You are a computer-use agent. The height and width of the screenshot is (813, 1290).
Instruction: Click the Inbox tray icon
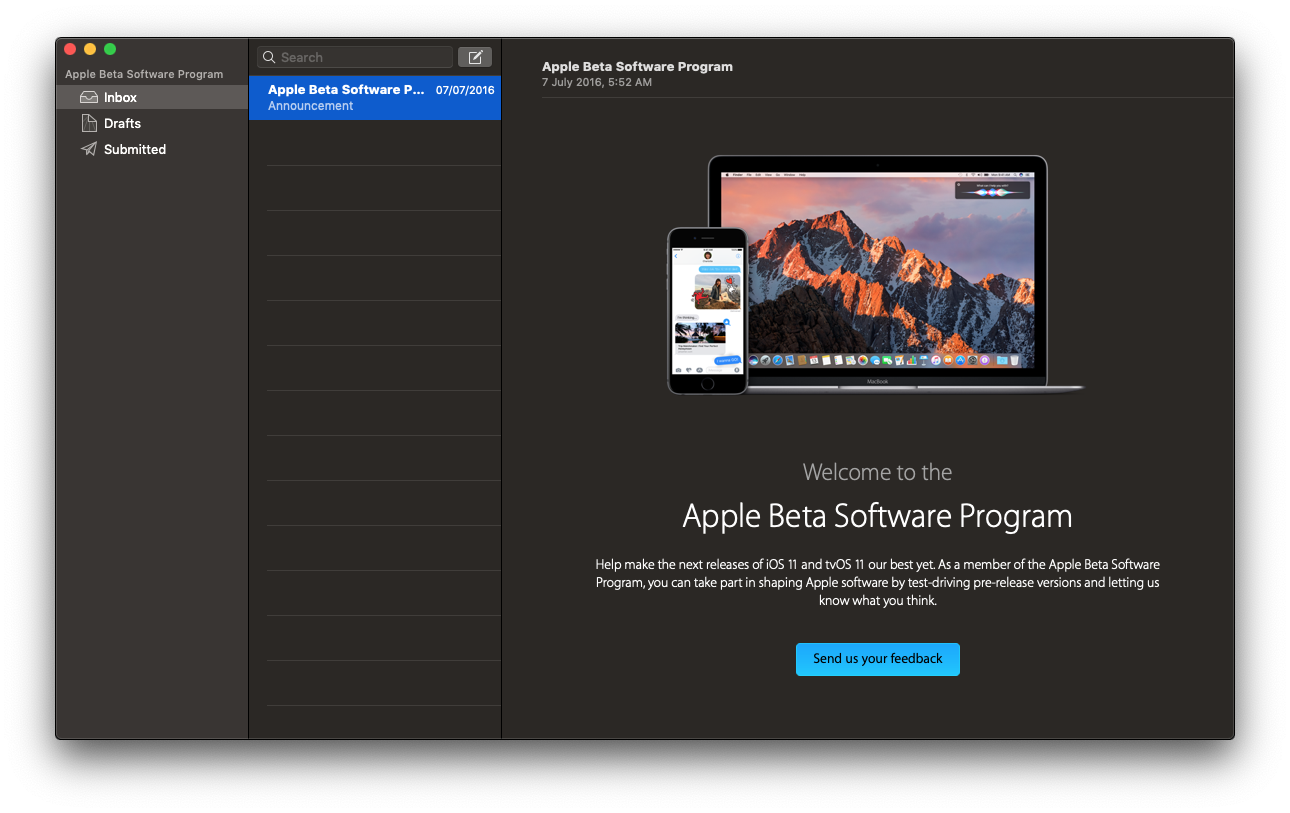pos(89,97)
